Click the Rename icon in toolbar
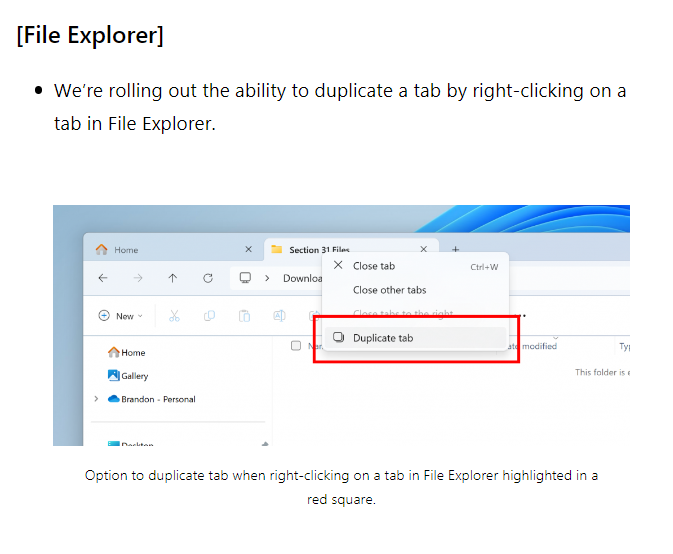The height and width of the screenshot is (554, 673). tap(279, 316)
